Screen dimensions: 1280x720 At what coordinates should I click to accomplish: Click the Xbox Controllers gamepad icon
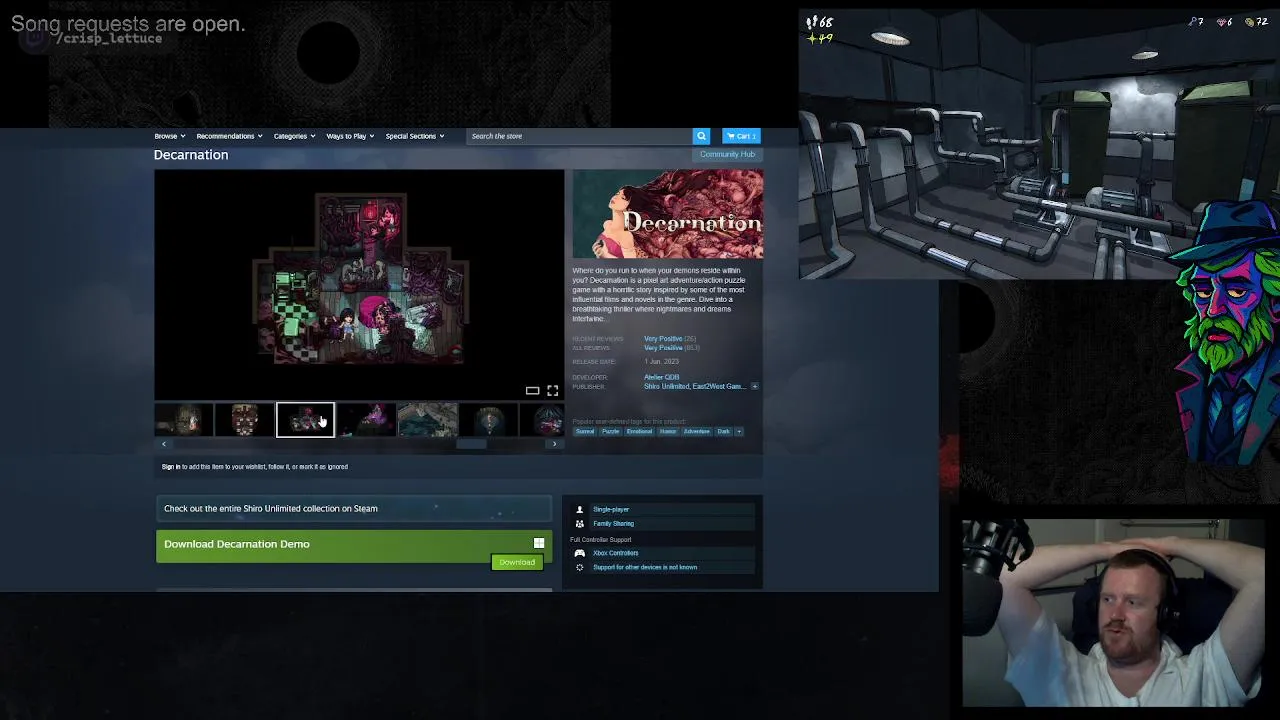579,553
